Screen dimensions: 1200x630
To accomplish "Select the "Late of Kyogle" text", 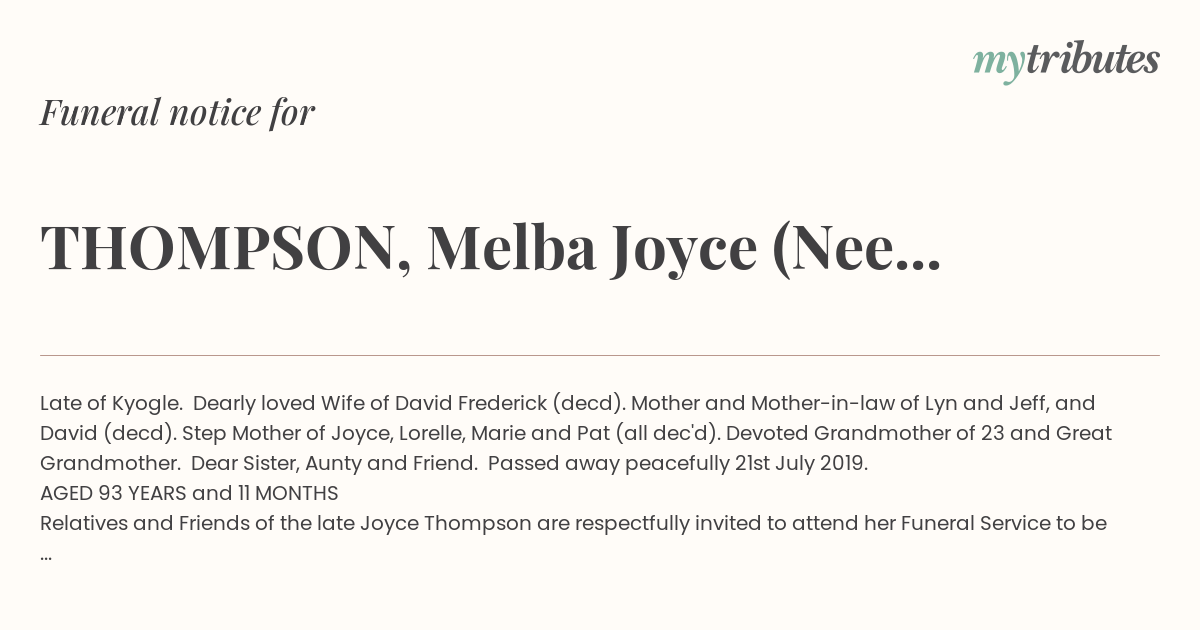I will tap(110, 403).
